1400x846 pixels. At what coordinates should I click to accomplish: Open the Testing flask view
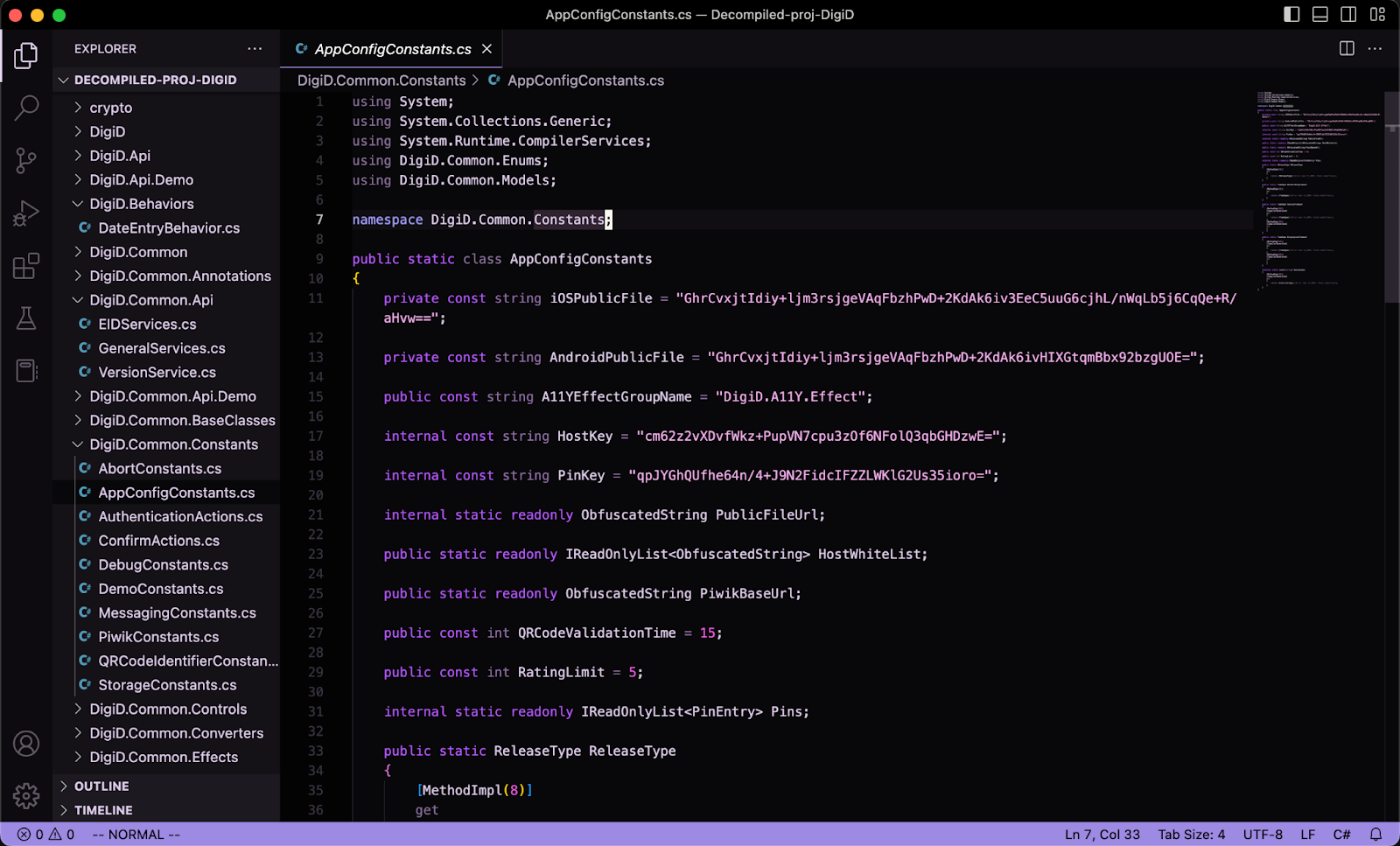26,318
